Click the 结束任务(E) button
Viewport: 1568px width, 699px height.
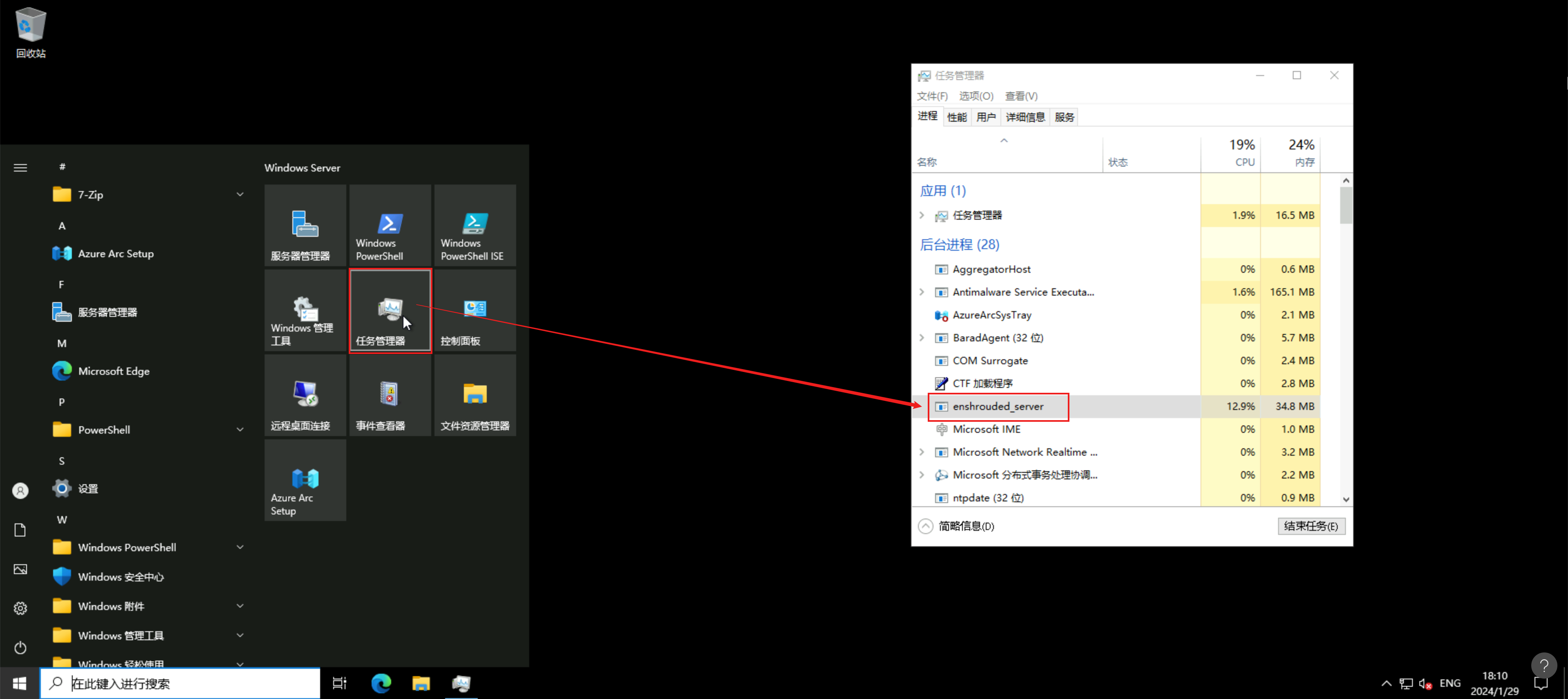(1310, 526)
